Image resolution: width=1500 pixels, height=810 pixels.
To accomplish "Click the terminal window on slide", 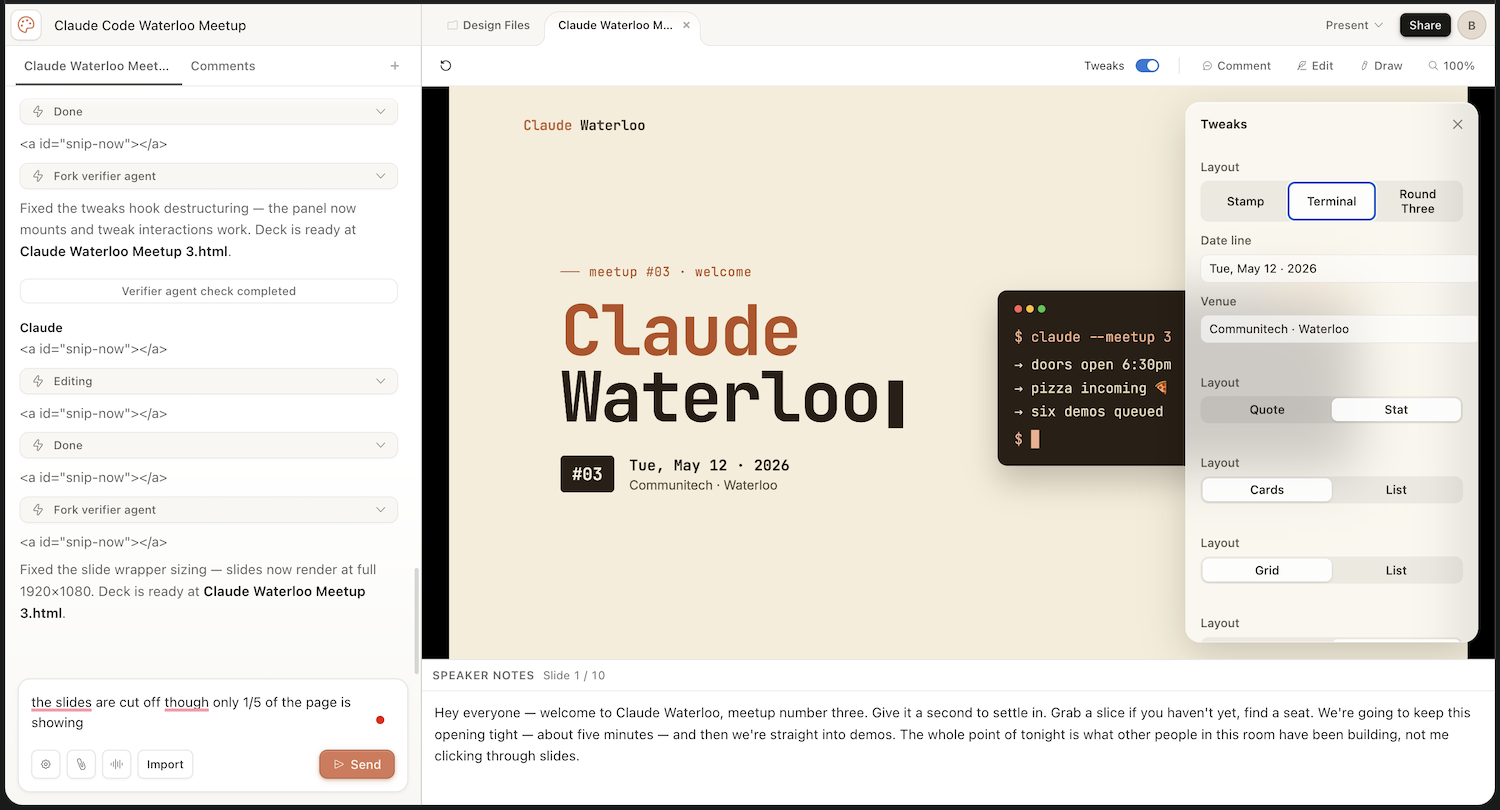I will 1092,378.
